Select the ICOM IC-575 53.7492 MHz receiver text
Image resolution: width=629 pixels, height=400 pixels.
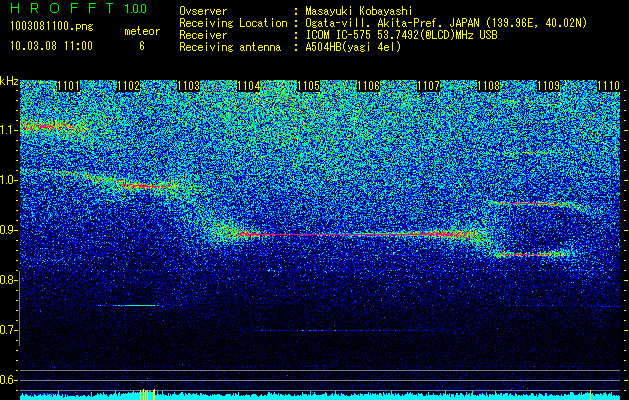[x=402, y=35]
